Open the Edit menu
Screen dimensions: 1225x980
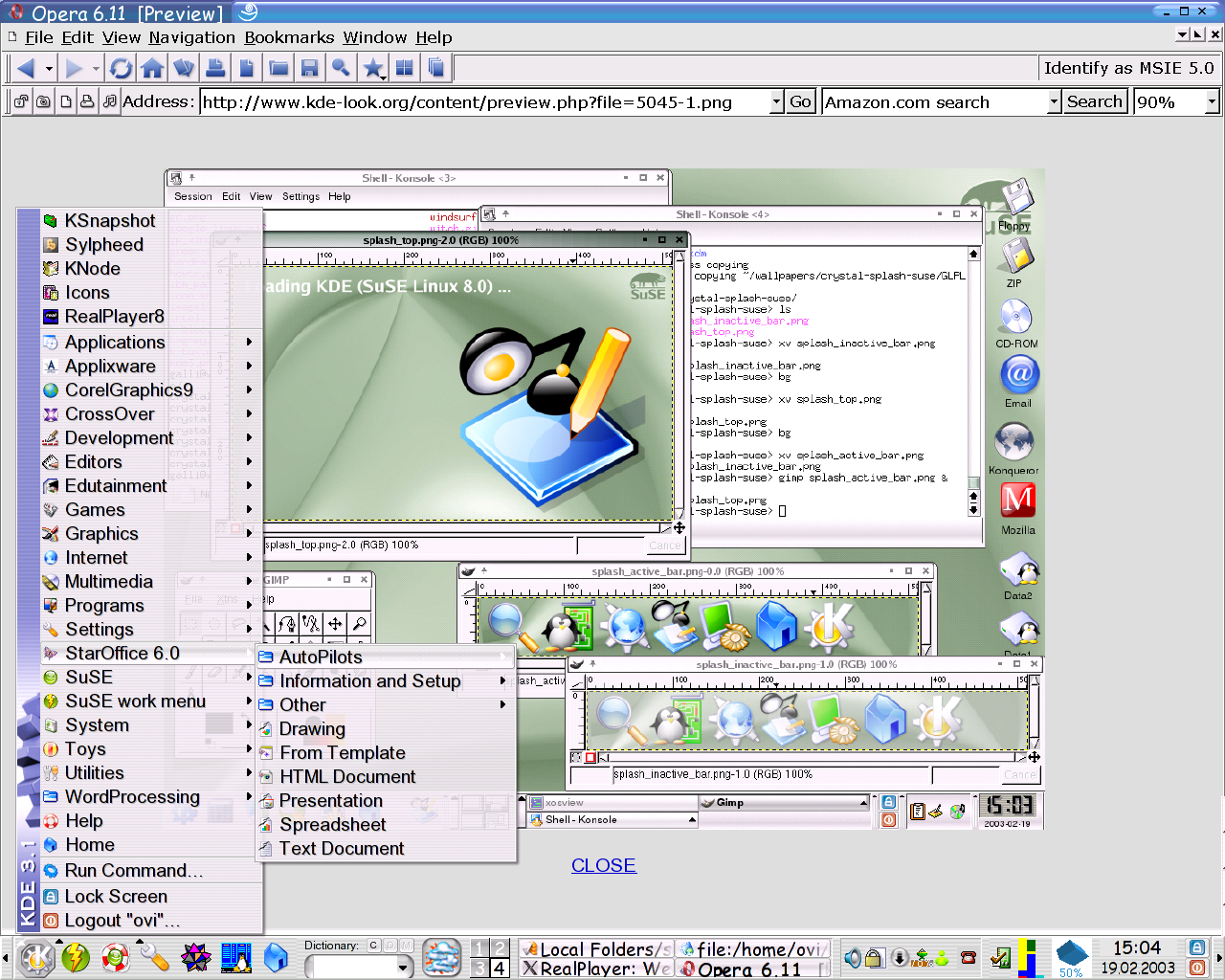tap(78, 37)
